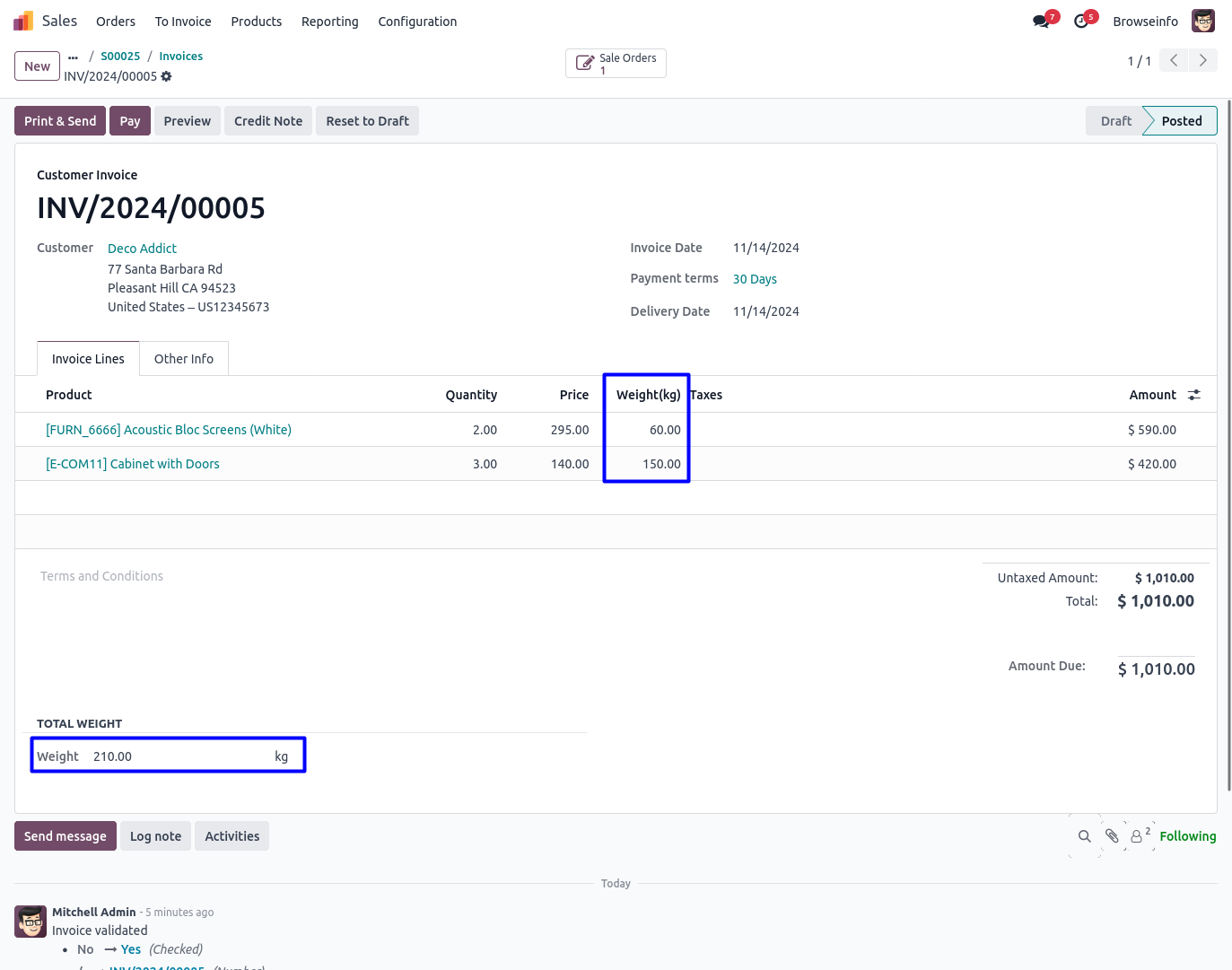Open the Odoo Sales app home icon

(x=23, y=21)
